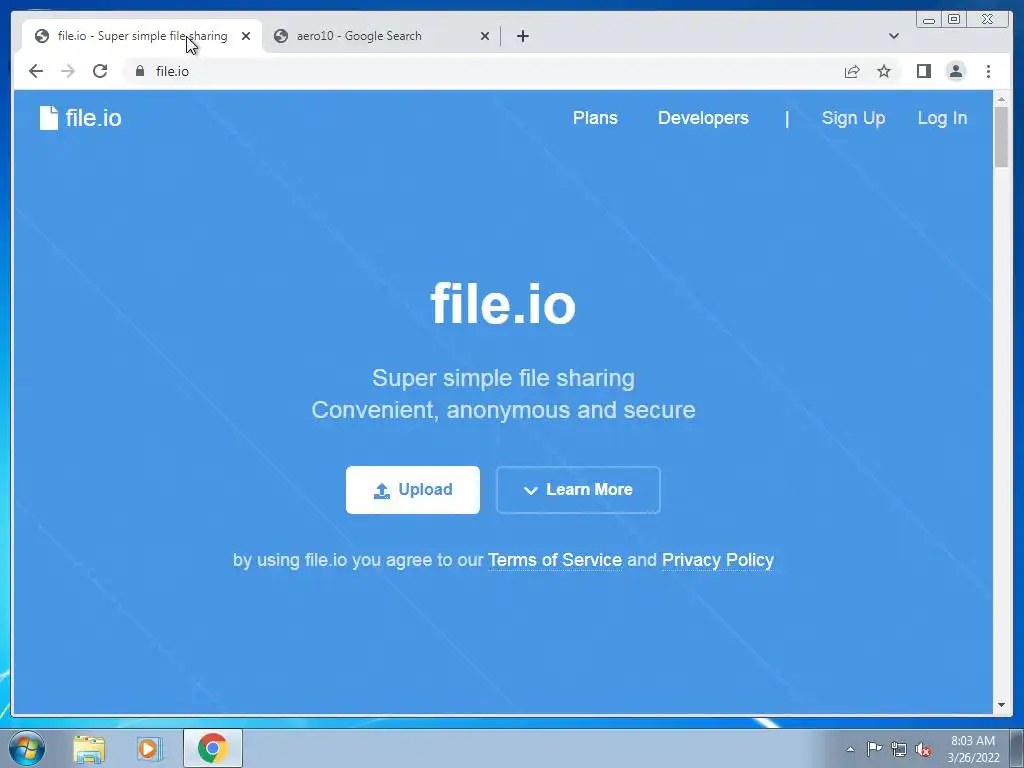Open the Chrome three-dot menu
1024x768 pixels.
pyautogui.click(x=988, y=71)
